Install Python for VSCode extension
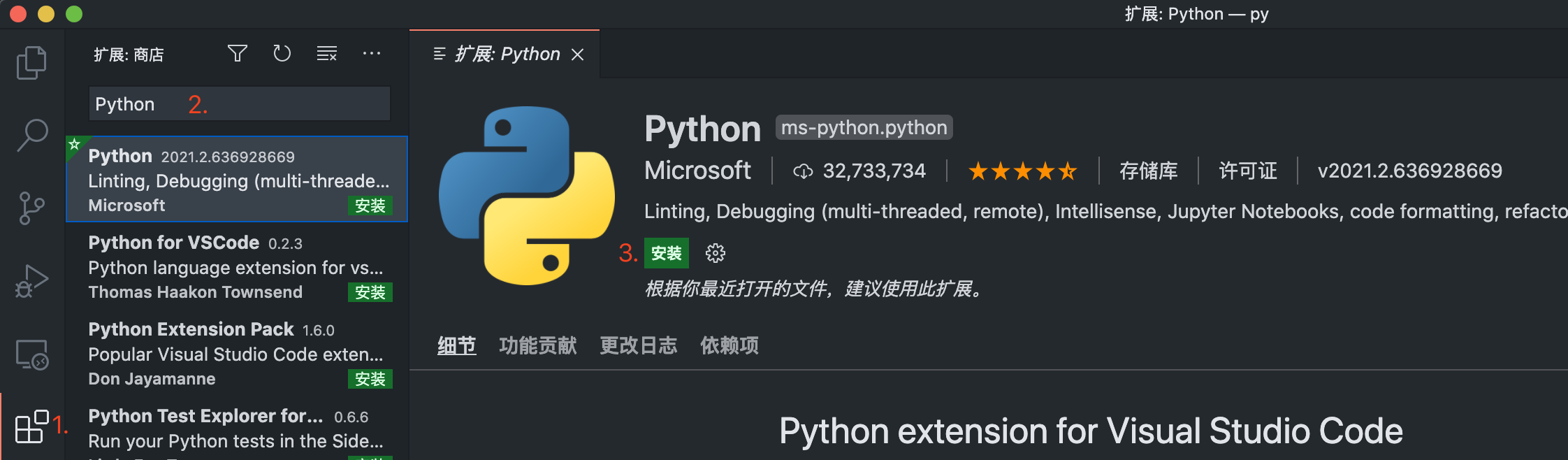The width and height of the screenshot is (1568, 460). tap(370, 292)
